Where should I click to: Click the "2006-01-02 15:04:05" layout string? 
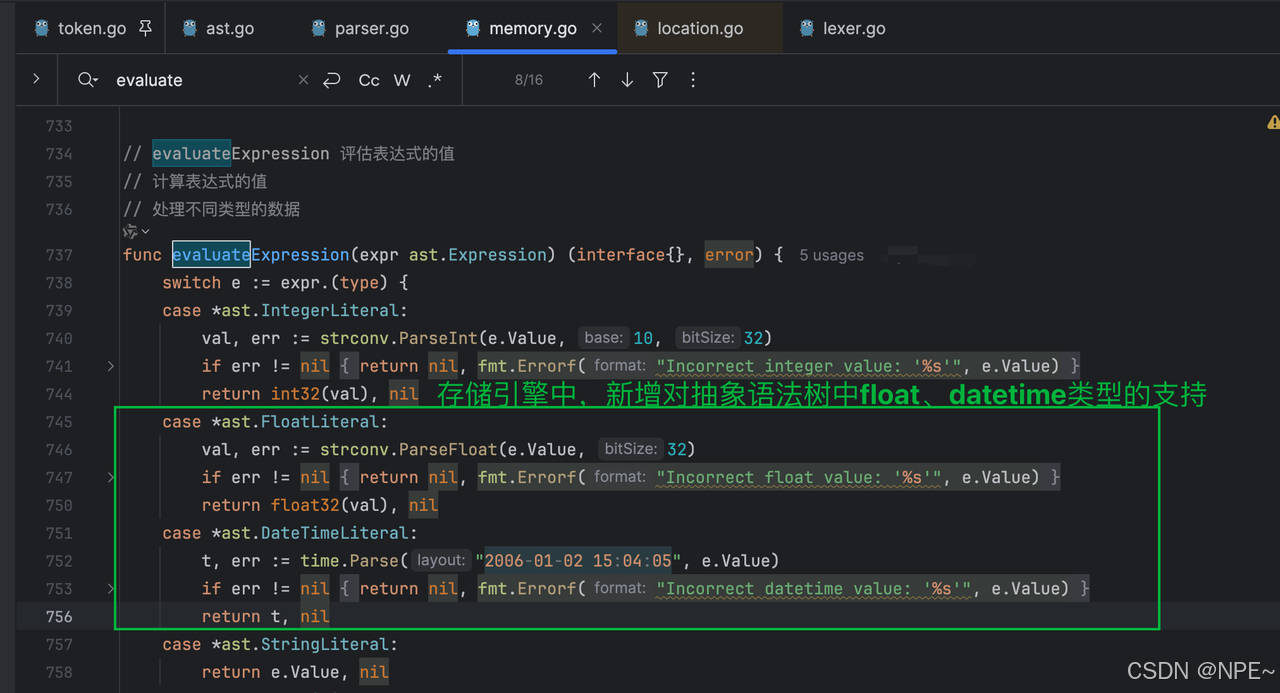click(578, 561)
